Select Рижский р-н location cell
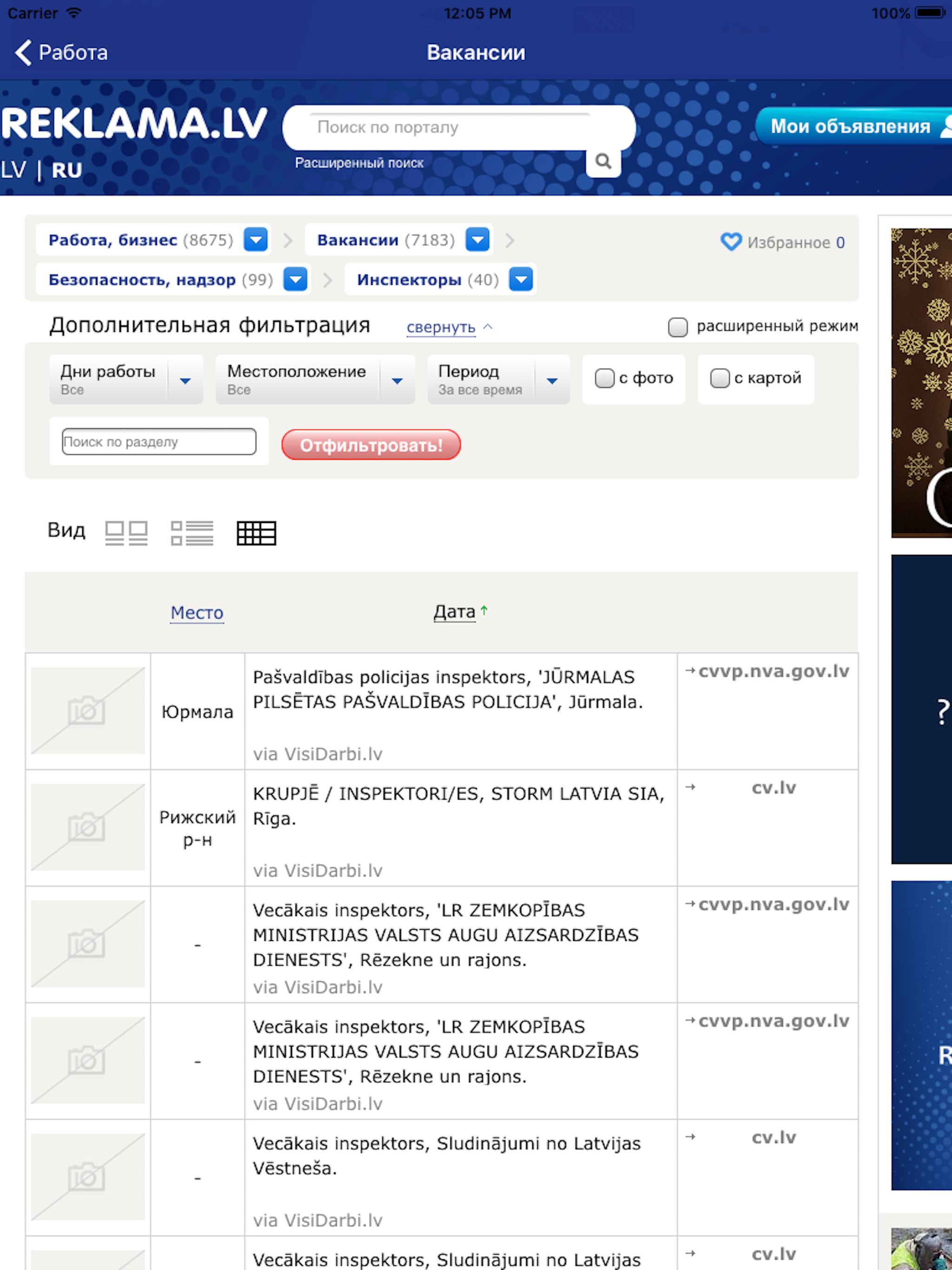The width and height of the screenshot is (952, 1270). (x=198, y=828)
